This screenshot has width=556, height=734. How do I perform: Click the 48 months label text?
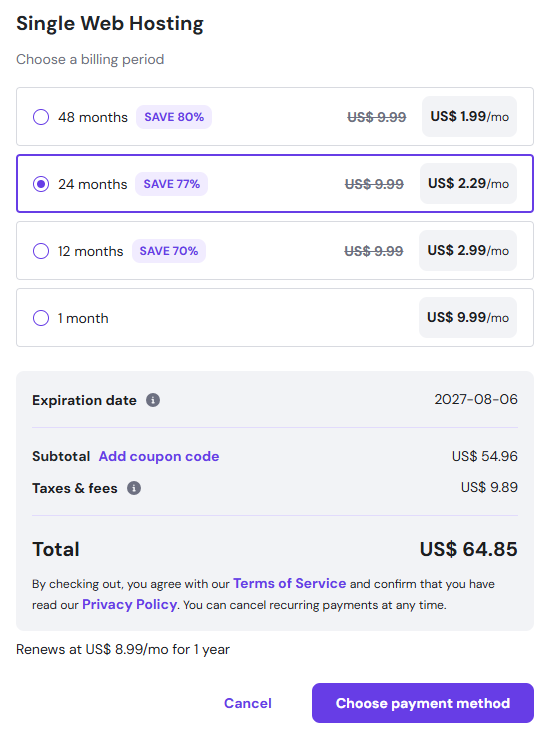[93, 117]
